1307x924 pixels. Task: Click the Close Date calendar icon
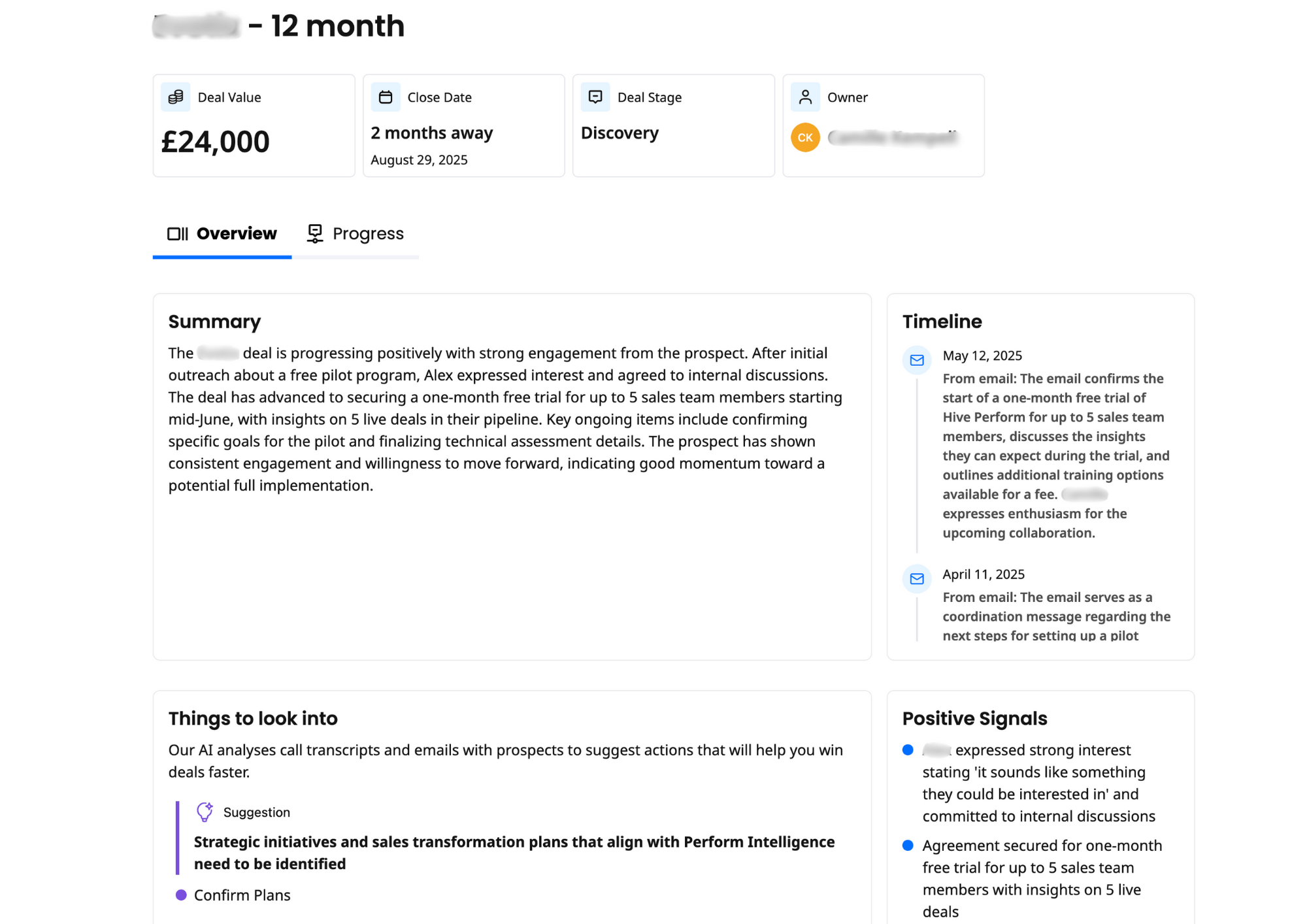click(x=386, y=97)
